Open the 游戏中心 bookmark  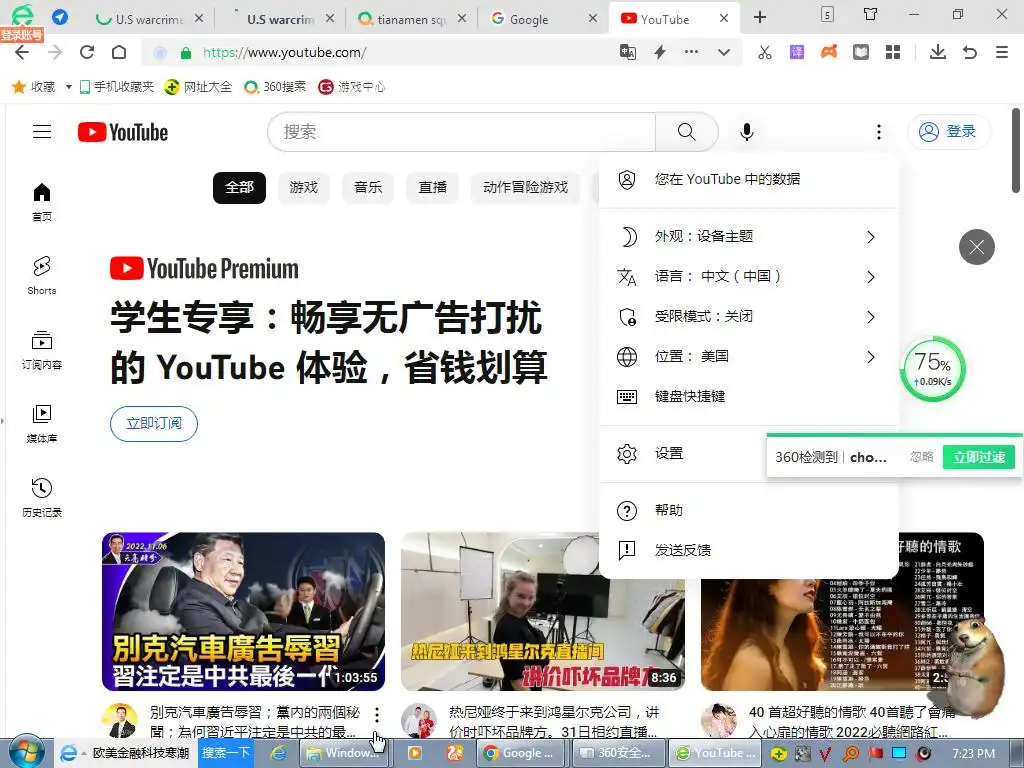point(351,87)
